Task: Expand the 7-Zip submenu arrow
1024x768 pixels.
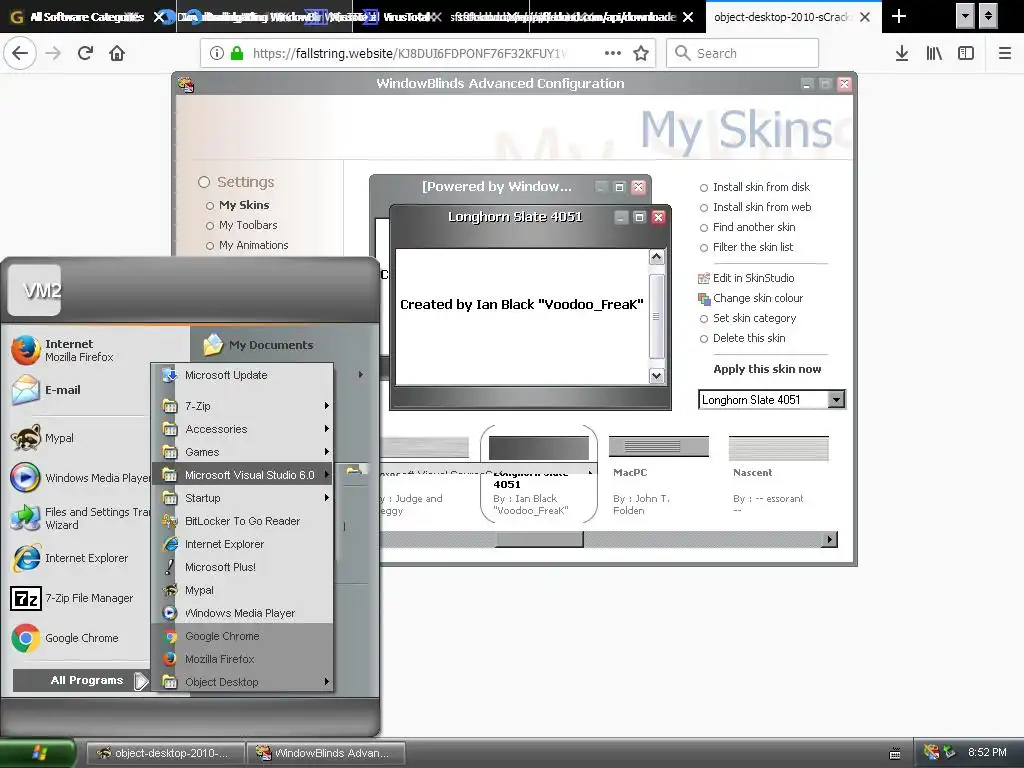Action: [327, 406]
